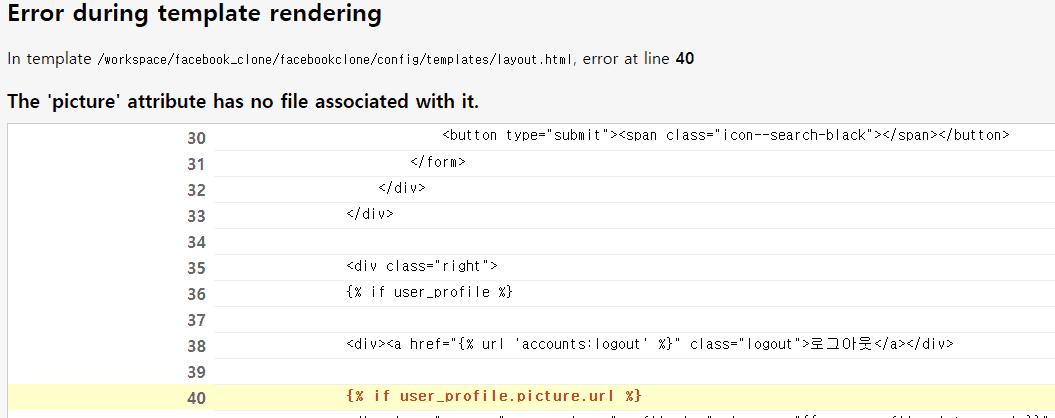
Task: Select line number 36 in the gutter
Action: tap(196, 293)
